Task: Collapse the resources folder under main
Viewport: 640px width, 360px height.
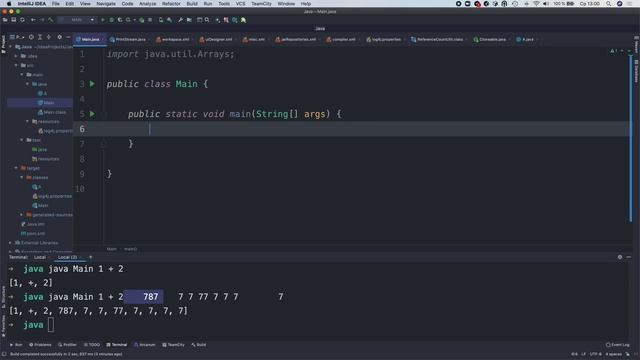Action: tap(28, 121)
